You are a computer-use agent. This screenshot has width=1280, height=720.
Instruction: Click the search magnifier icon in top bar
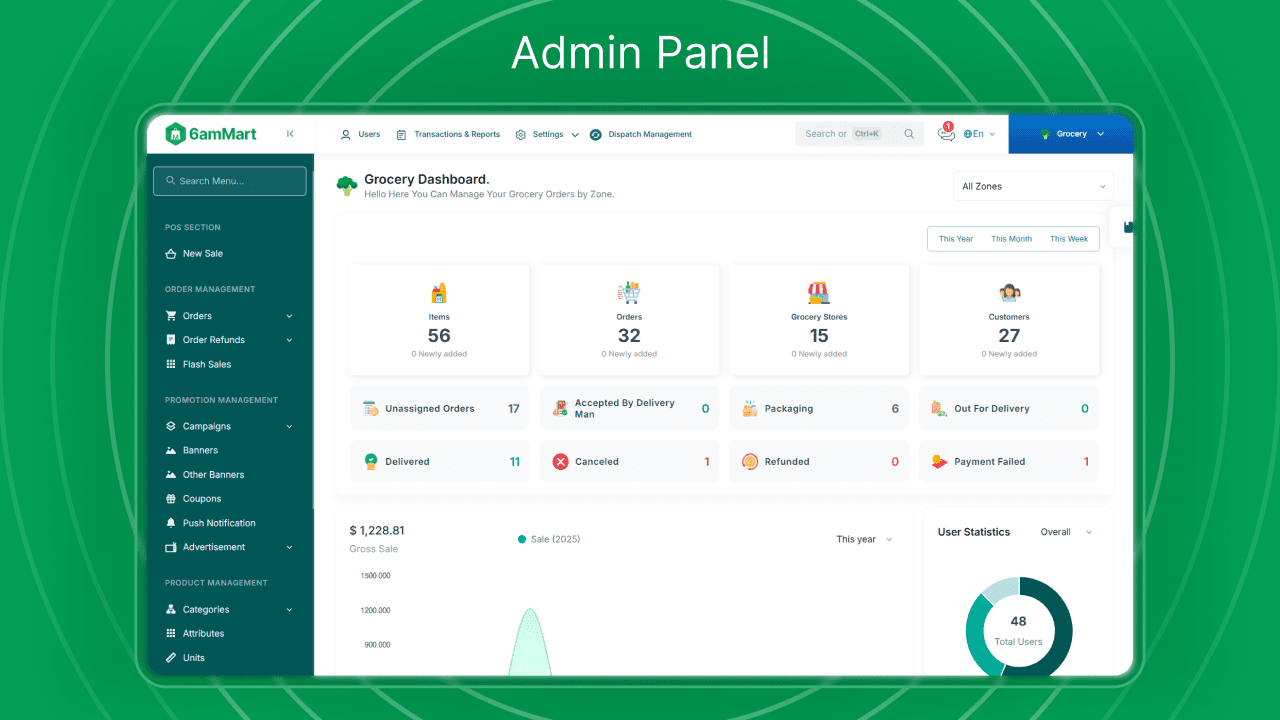point(909,134)
